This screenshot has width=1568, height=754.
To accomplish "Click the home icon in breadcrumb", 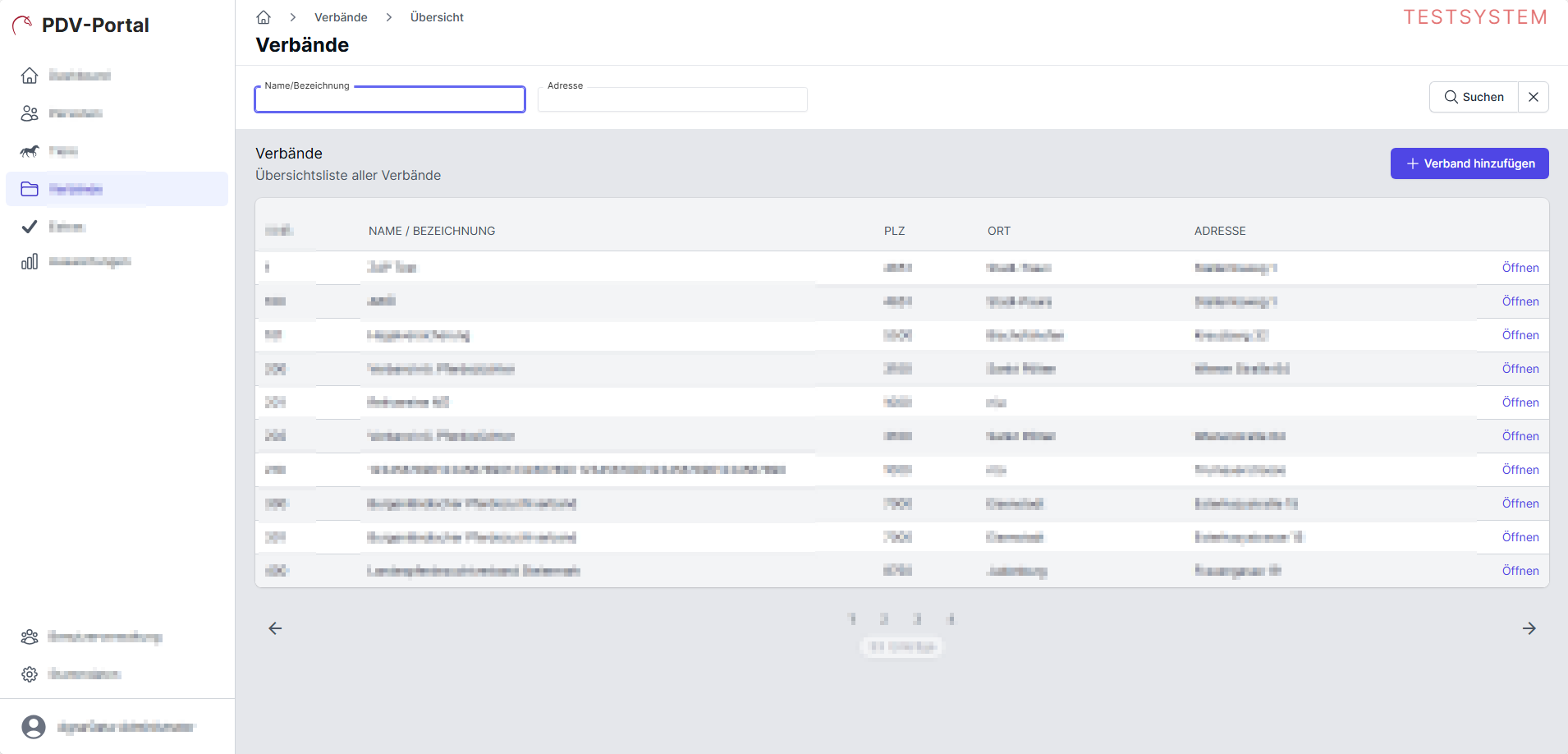I will coord(264,17).
